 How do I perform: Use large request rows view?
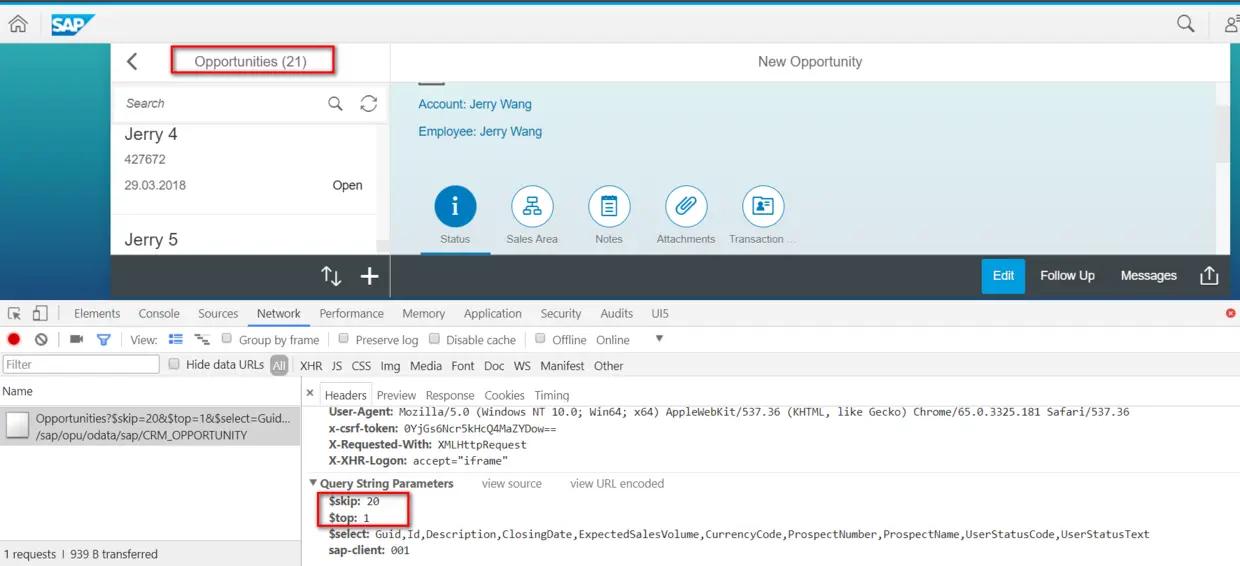(176, 340)
